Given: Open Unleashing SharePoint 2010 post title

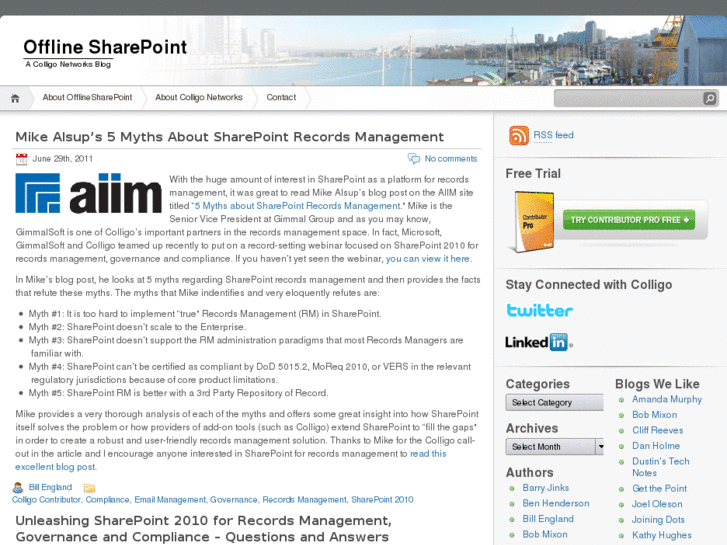Looking at the screenshot, I should tap(203, 529).
